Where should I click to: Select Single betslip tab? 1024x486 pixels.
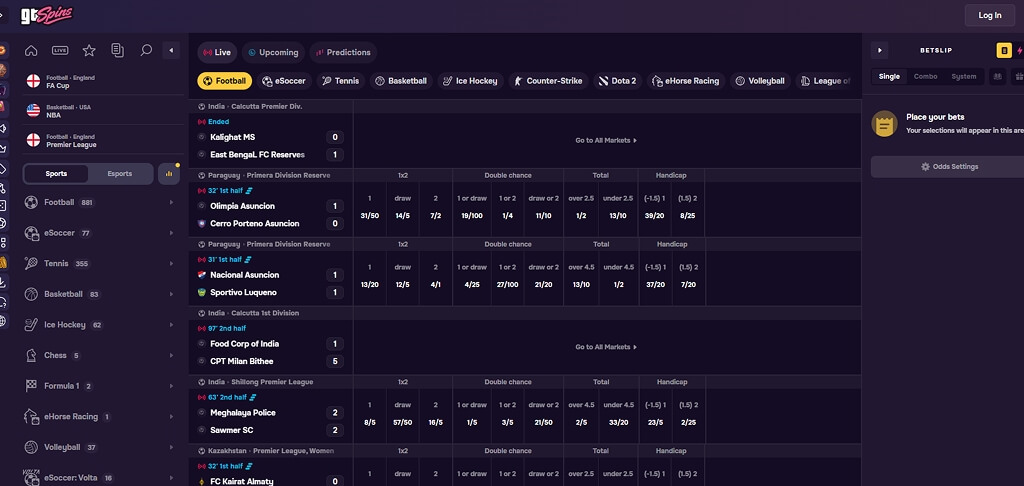tap(889, 76)
